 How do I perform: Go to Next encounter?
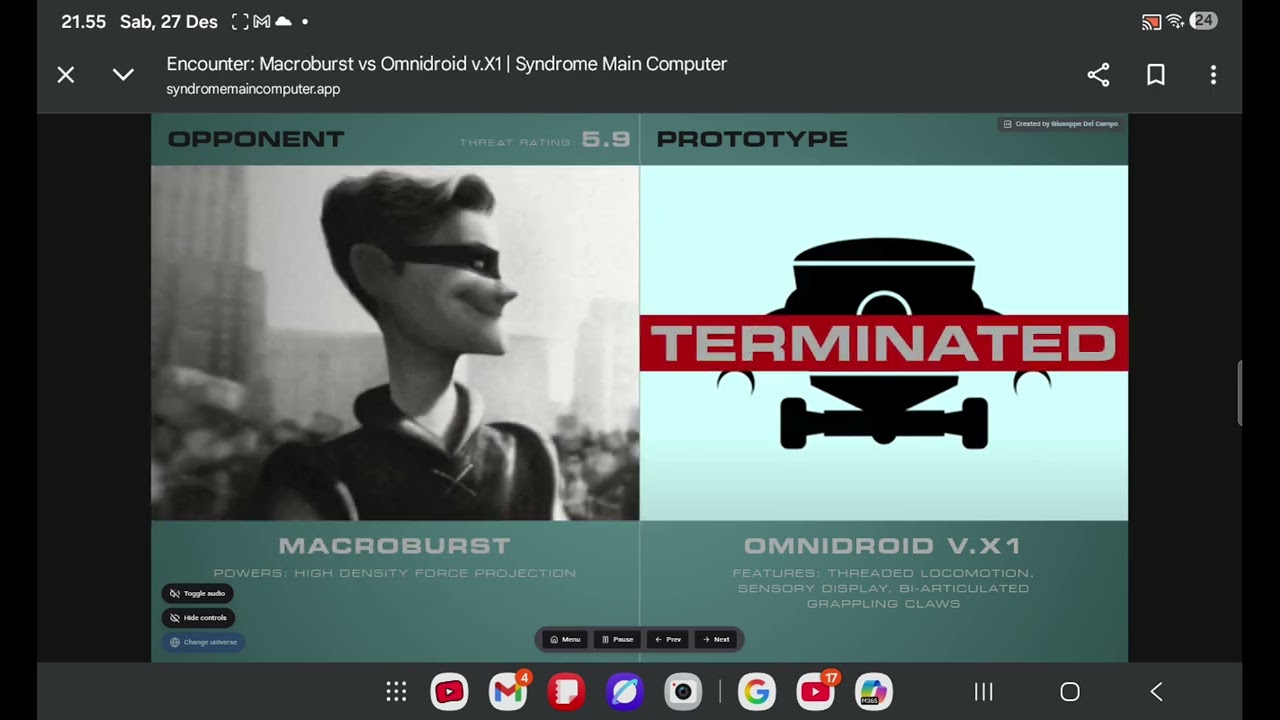(x=716, y=639)
